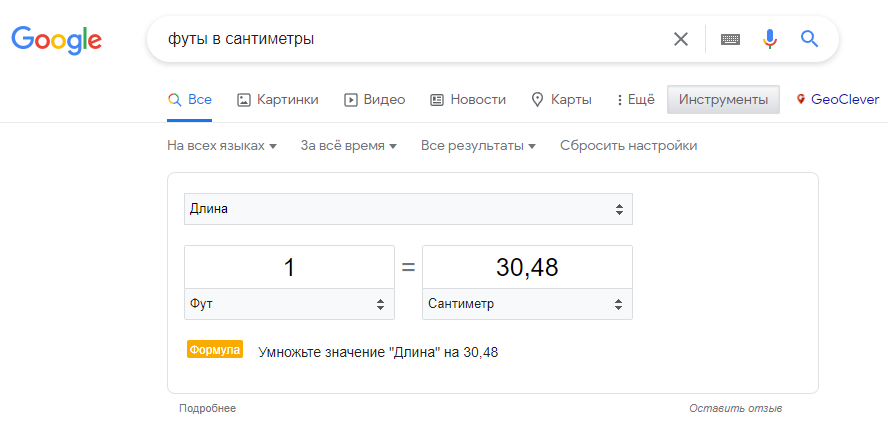The height and width of the screenshot is (428, 888).
Task: Change the Фут source unit dropdown
Action: [x=289, y=304]
